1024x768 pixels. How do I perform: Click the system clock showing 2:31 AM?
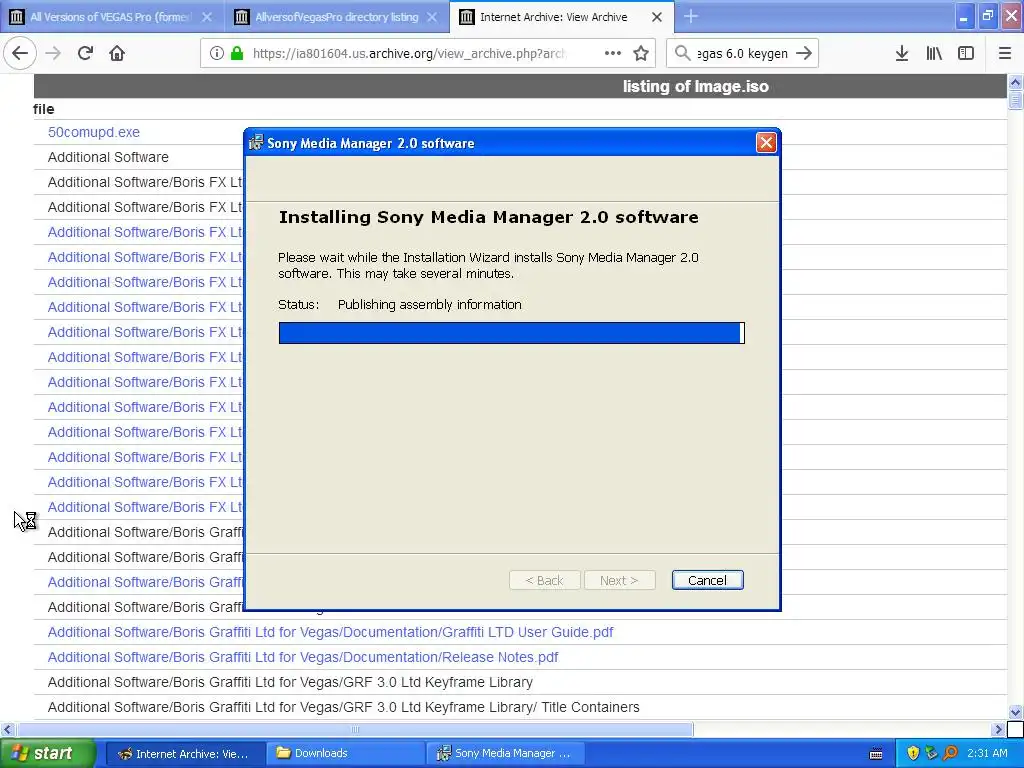click(987, 753)
